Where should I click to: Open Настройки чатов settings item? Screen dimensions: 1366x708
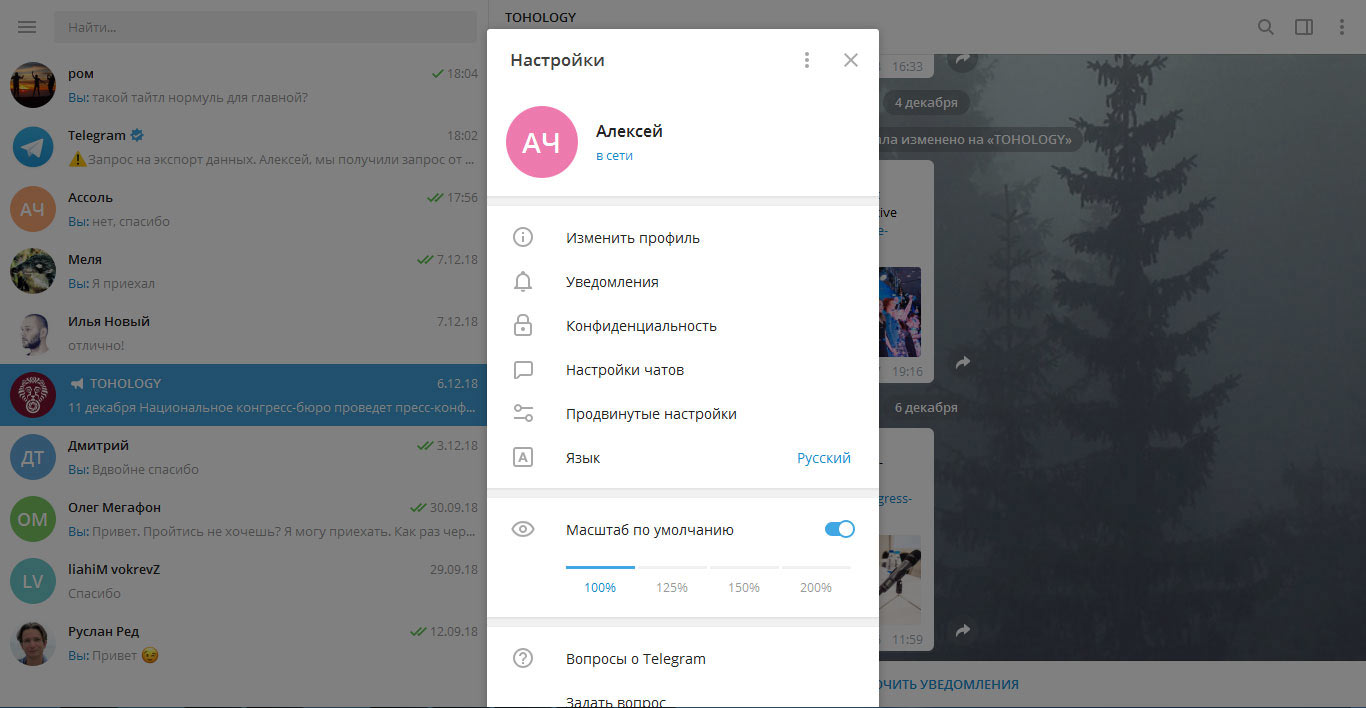click(625, 370)
